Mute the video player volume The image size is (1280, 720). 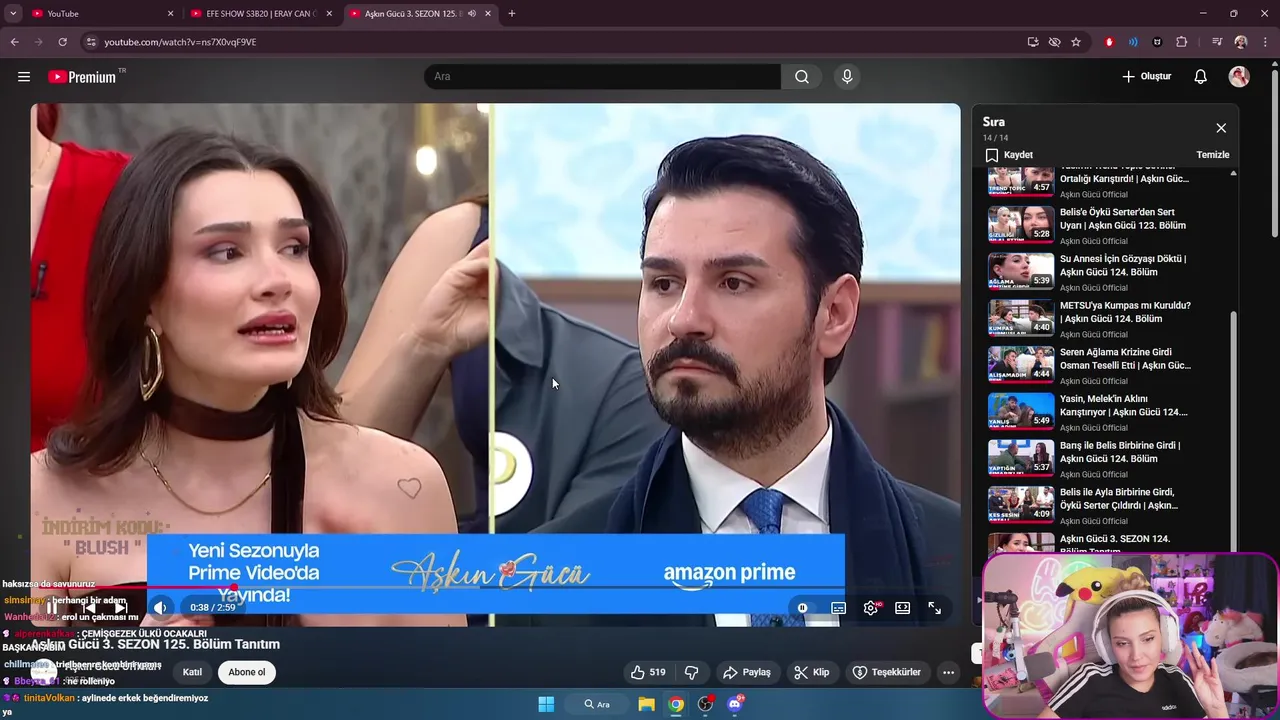pyautogui.click(x=160, y=608)
